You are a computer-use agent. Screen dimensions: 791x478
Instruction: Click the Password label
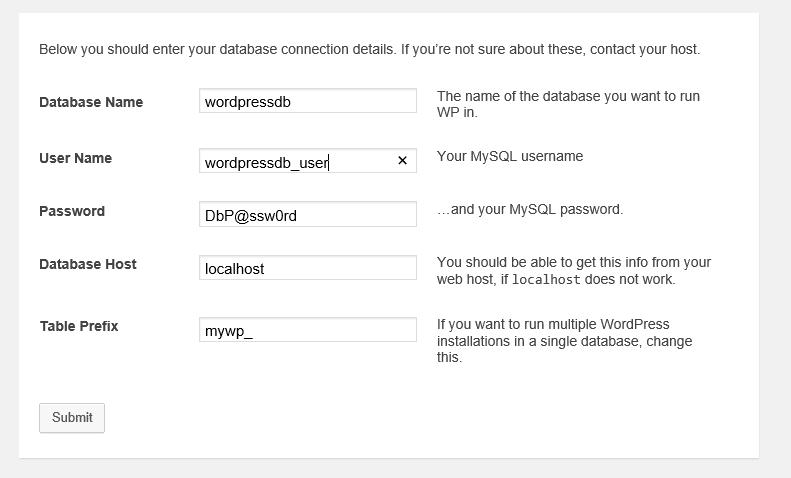[x=72, y=211]
